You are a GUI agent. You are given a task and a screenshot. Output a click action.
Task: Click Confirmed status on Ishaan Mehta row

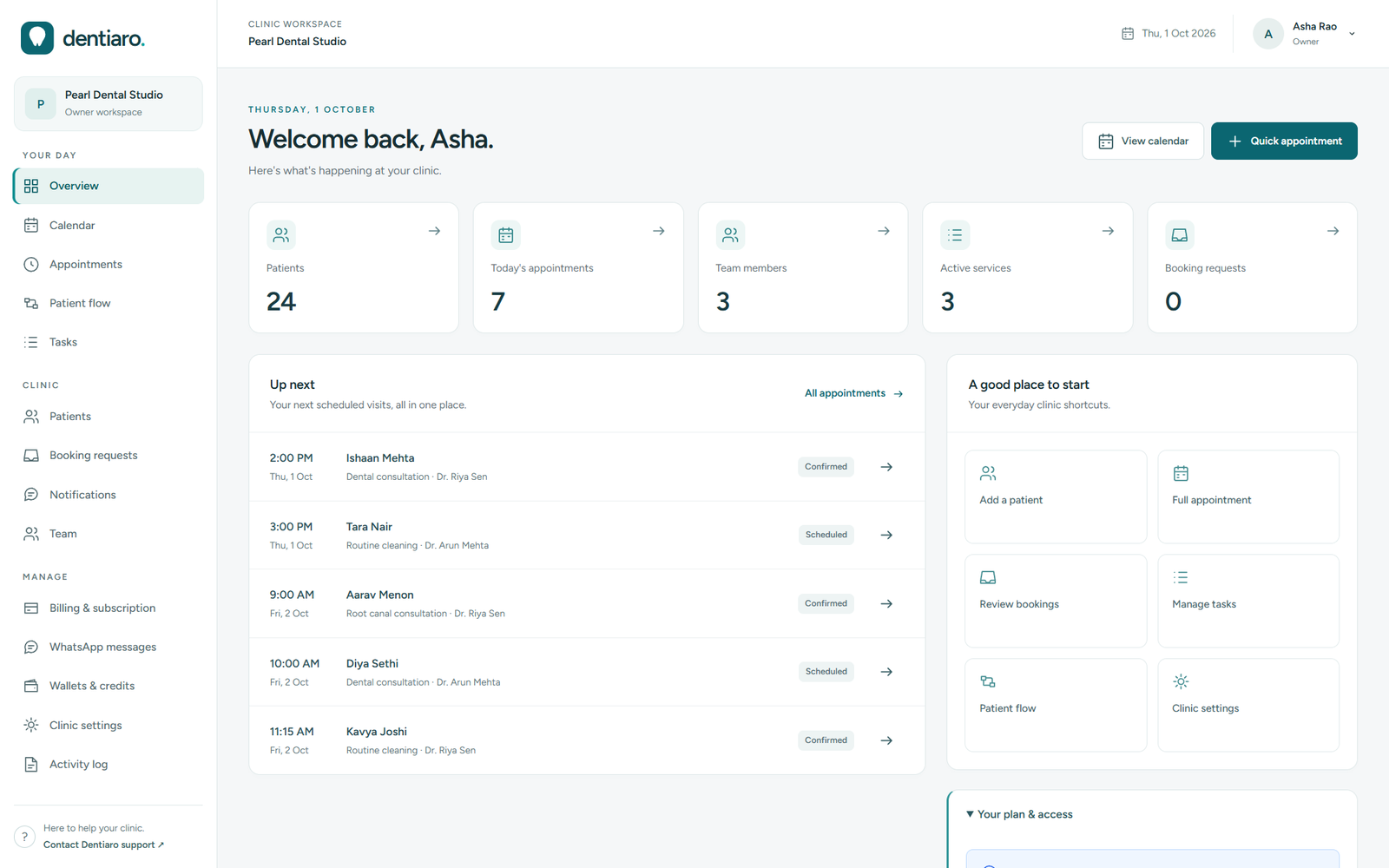click(826, 467)
